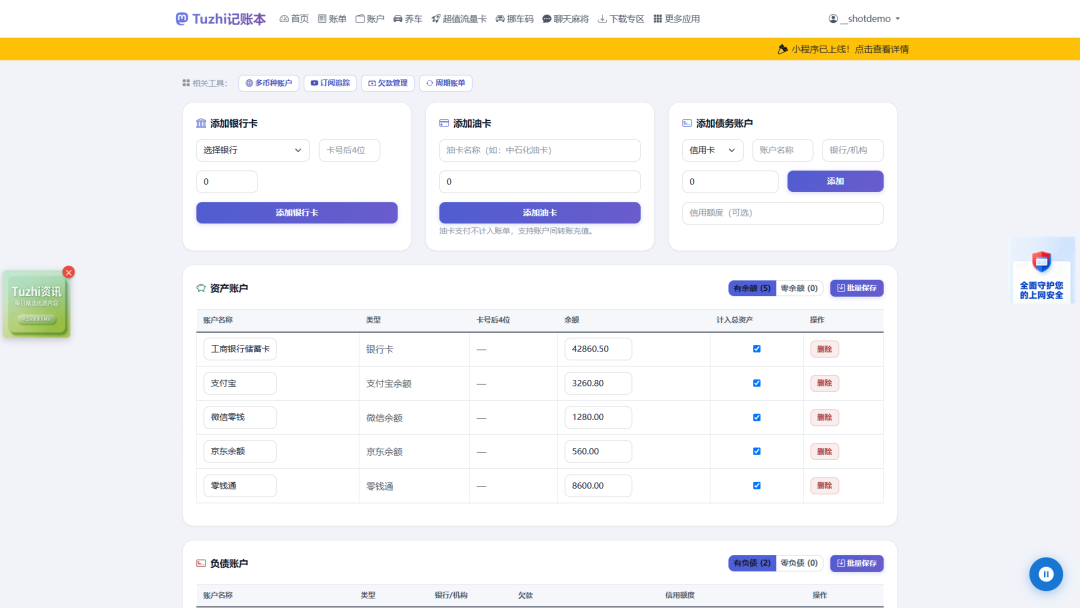This screenshot has width=1080, height=608.
Task: Focus the 信用额度 (可选) input
Action: (x=782, y=213)
